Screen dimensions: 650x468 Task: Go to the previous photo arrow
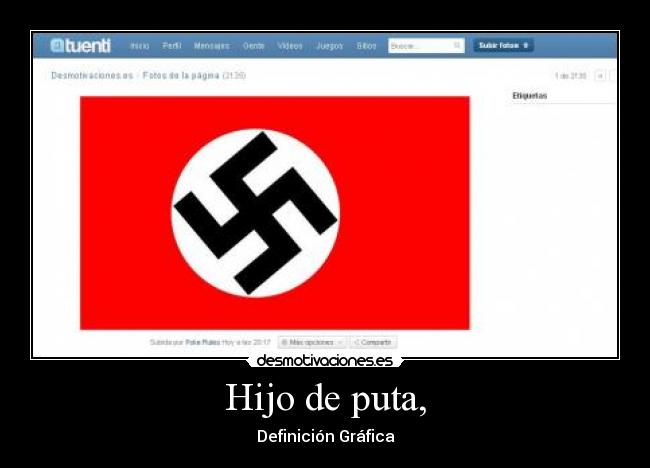[599, 76]
